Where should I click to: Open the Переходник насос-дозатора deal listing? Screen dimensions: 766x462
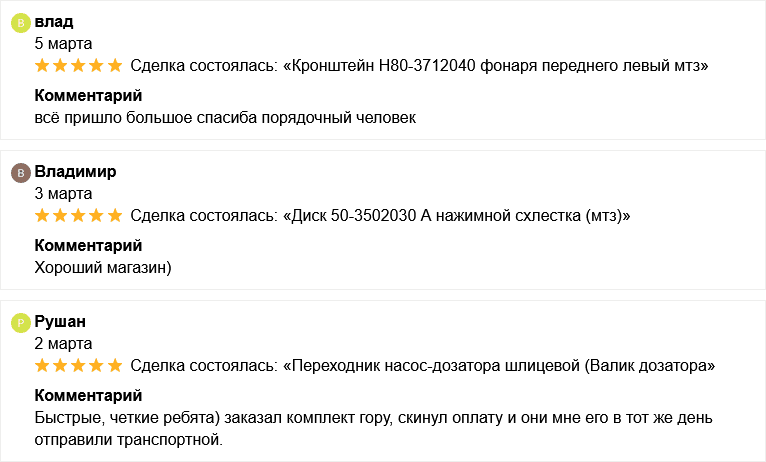tap(499, 366)
